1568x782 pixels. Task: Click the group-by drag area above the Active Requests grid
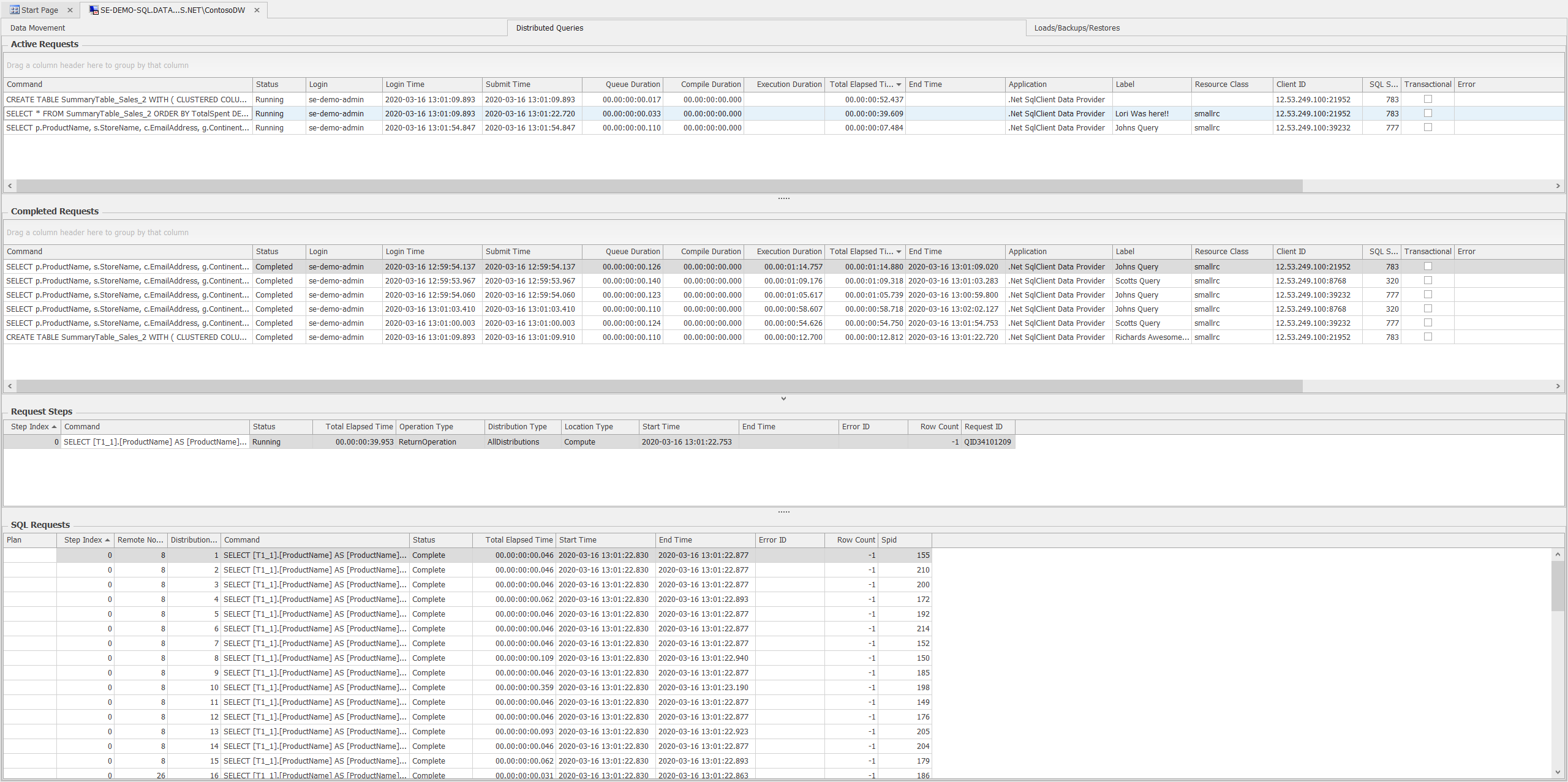[98, 65]
